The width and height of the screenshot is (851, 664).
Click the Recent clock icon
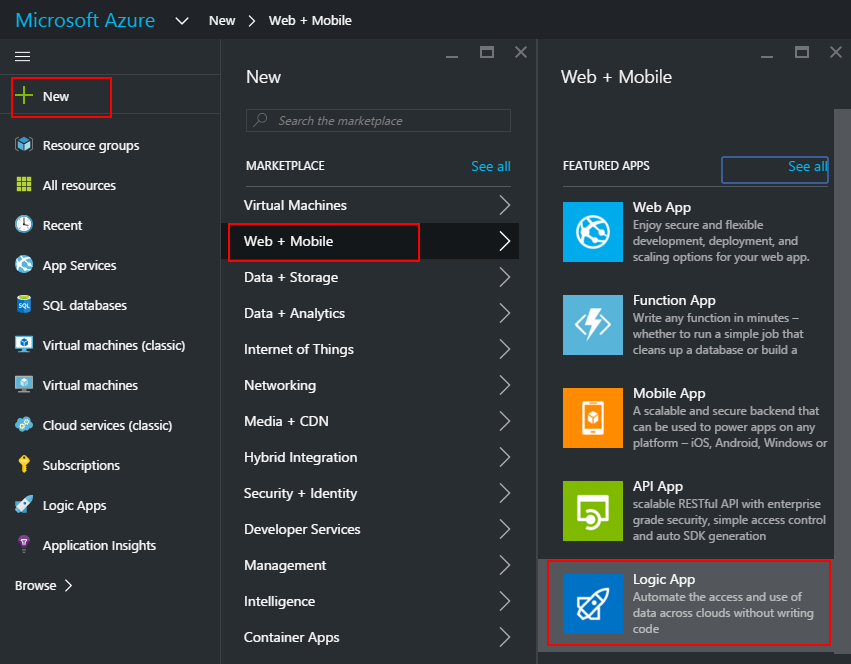coord(24,225)
